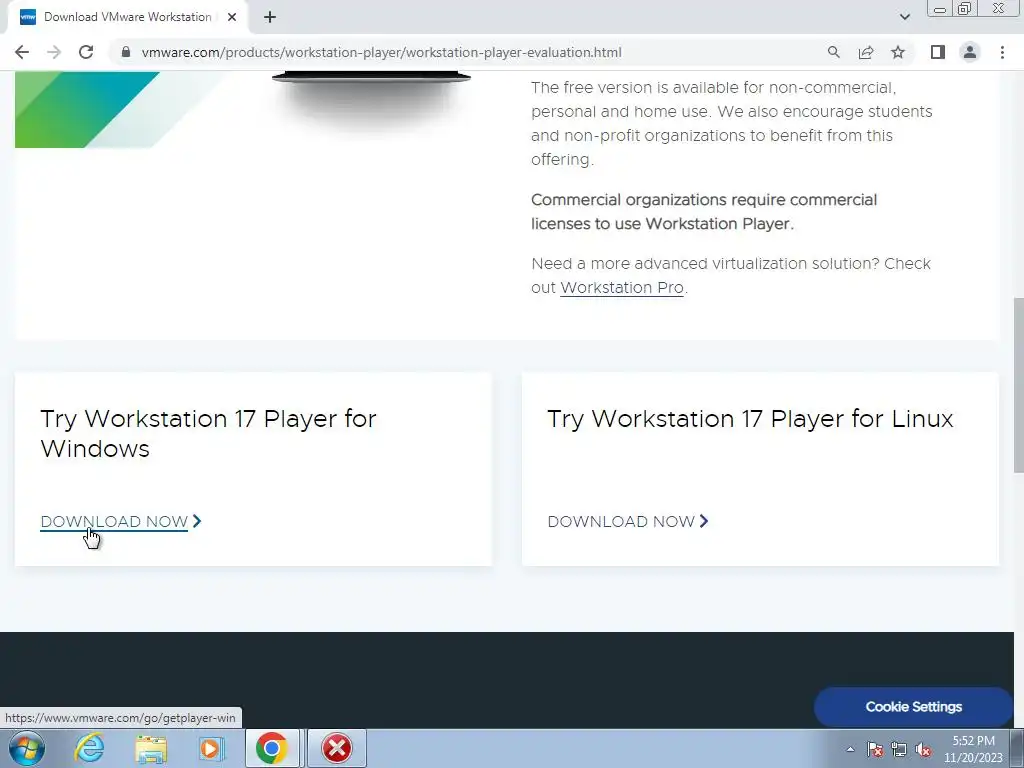Image resolution: width=1024 pixels, height=768 pixels.
Task: Click the share page icon
Action: point(866,52)
